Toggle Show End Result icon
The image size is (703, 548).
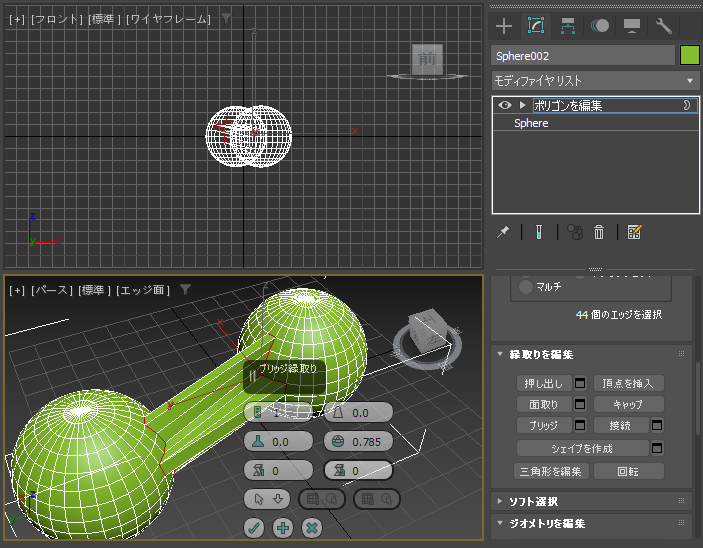[x=539, y=232]
